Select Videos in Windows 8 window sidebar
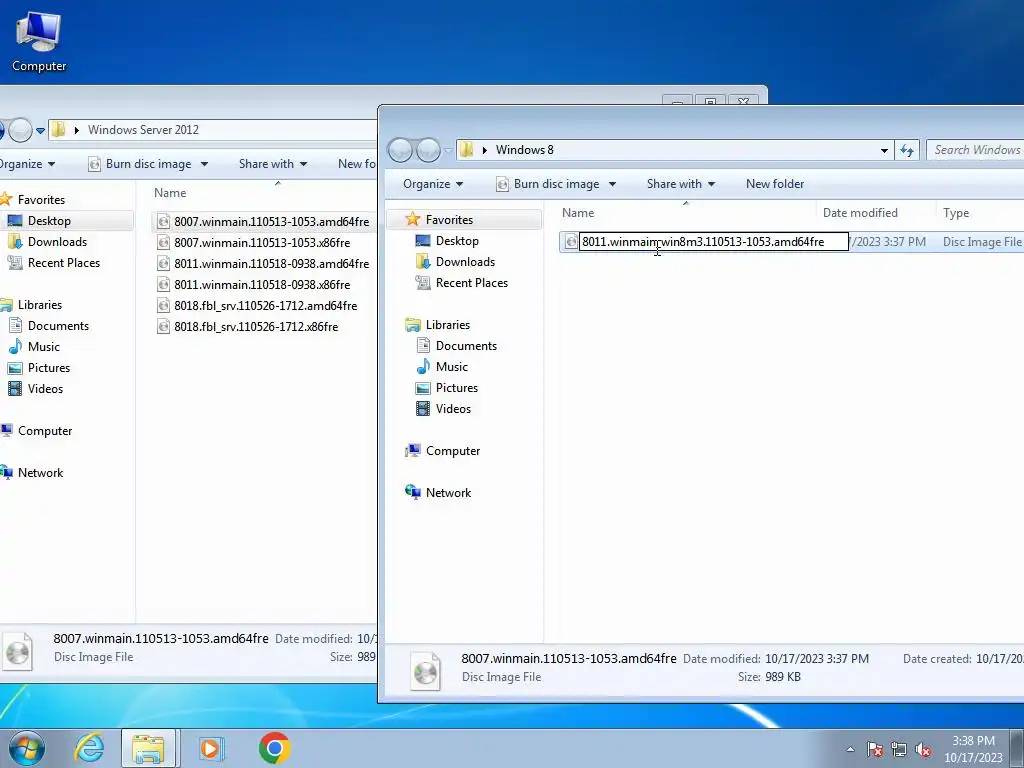 [453, 409]
